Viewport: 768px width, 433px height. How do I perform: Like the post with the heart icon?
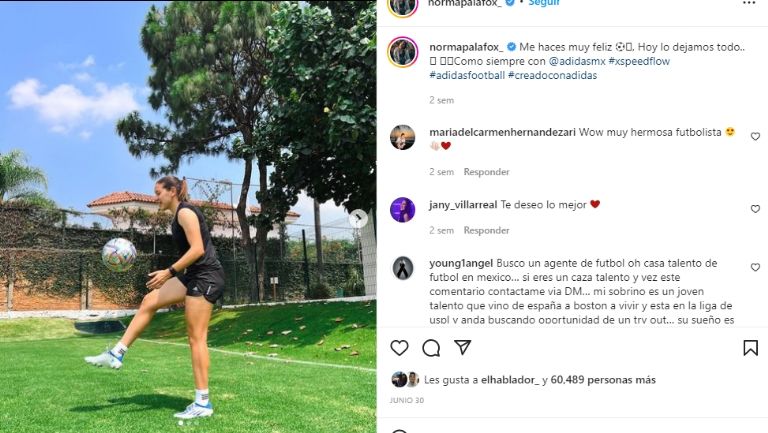coord(399,348)
